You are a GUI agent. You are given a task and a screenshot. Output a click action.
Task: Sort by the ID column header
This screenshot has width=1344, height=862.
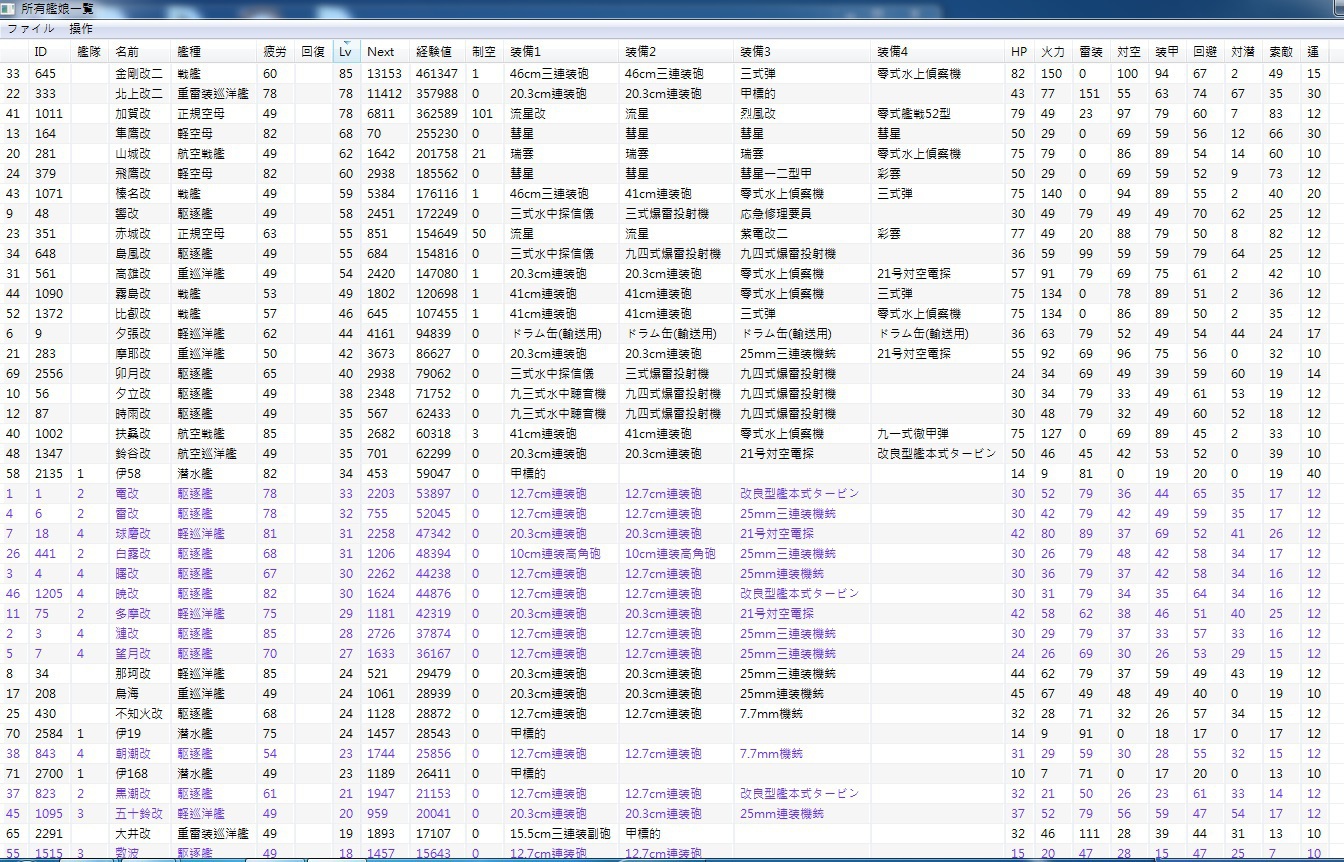pyautogui.click(x=41, y=52)
